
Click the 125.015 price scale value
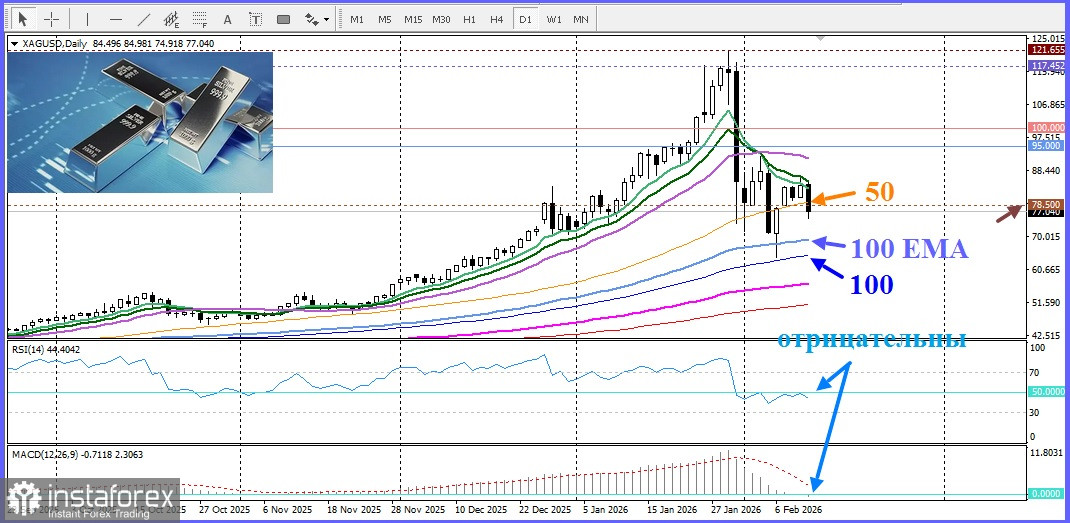click(1047, 38)
